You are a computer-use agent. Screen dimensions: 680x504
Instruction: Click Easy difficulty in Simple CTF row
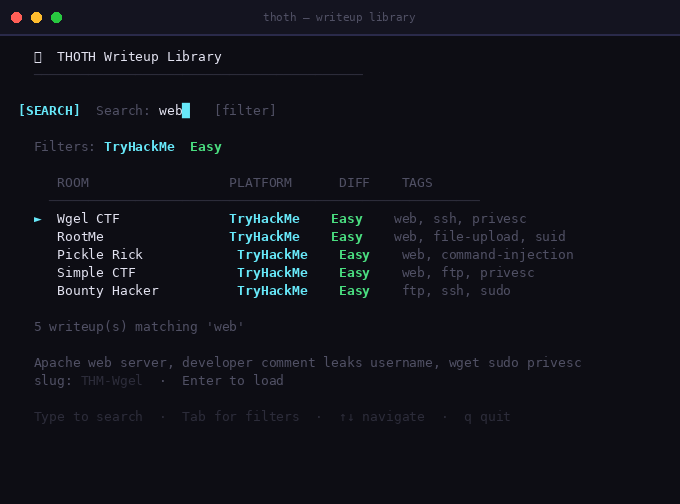[x=354, y=273]
